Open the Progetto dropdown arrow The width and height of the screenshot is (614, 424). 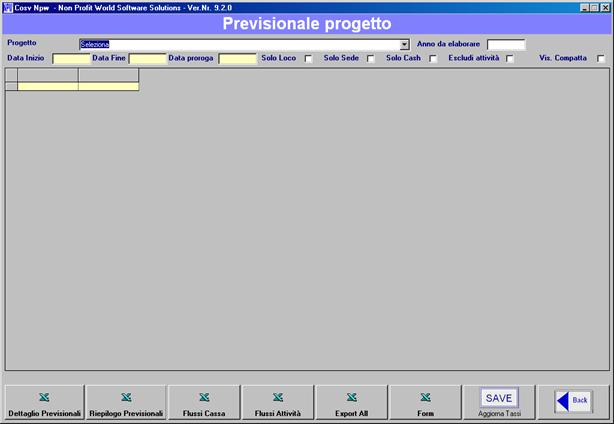click(x=405, y=45)
